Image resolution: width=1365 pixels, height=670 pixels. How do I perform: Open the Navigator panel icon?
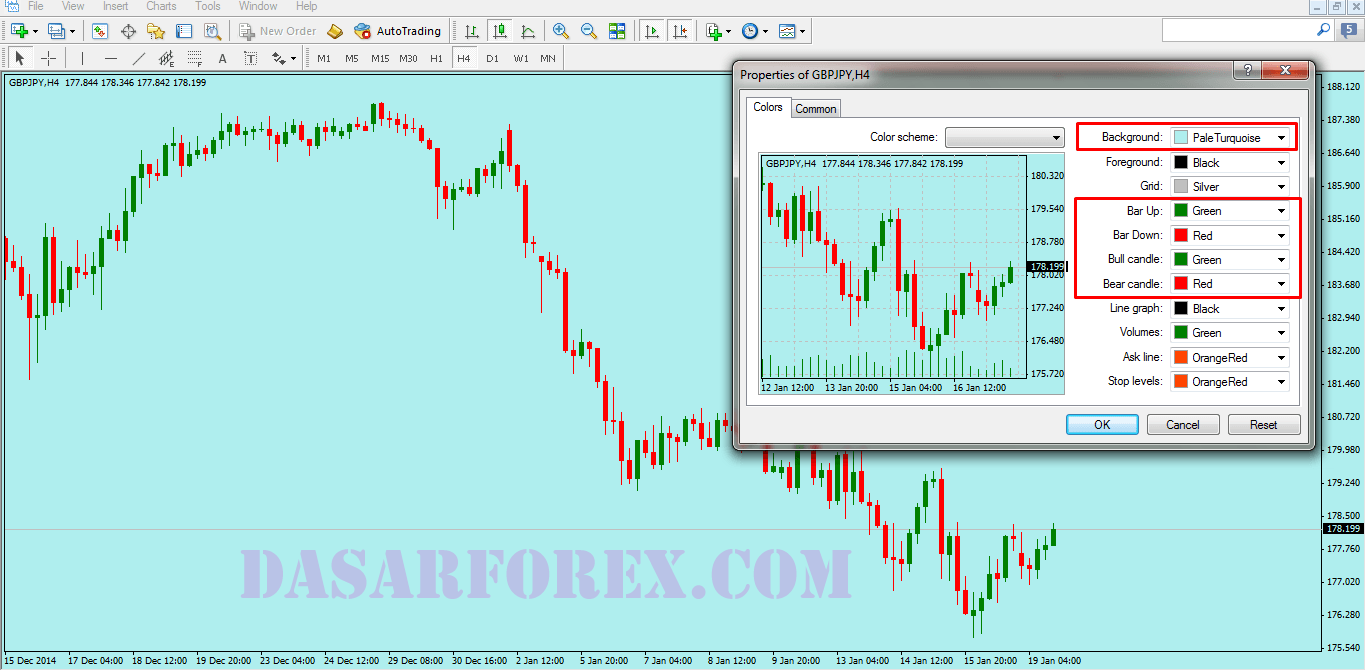[156, 31]
